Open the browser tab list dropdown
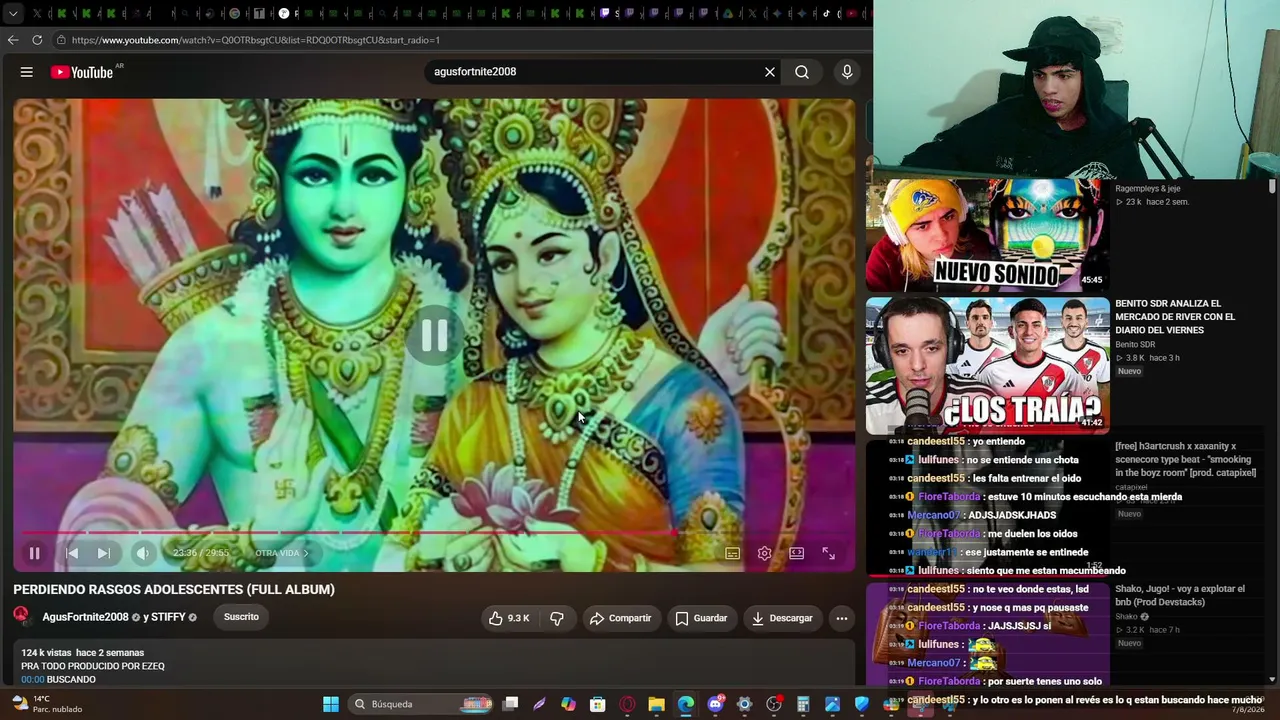The width and height of the screenshot is (1280, 720). tap(11, 13)
